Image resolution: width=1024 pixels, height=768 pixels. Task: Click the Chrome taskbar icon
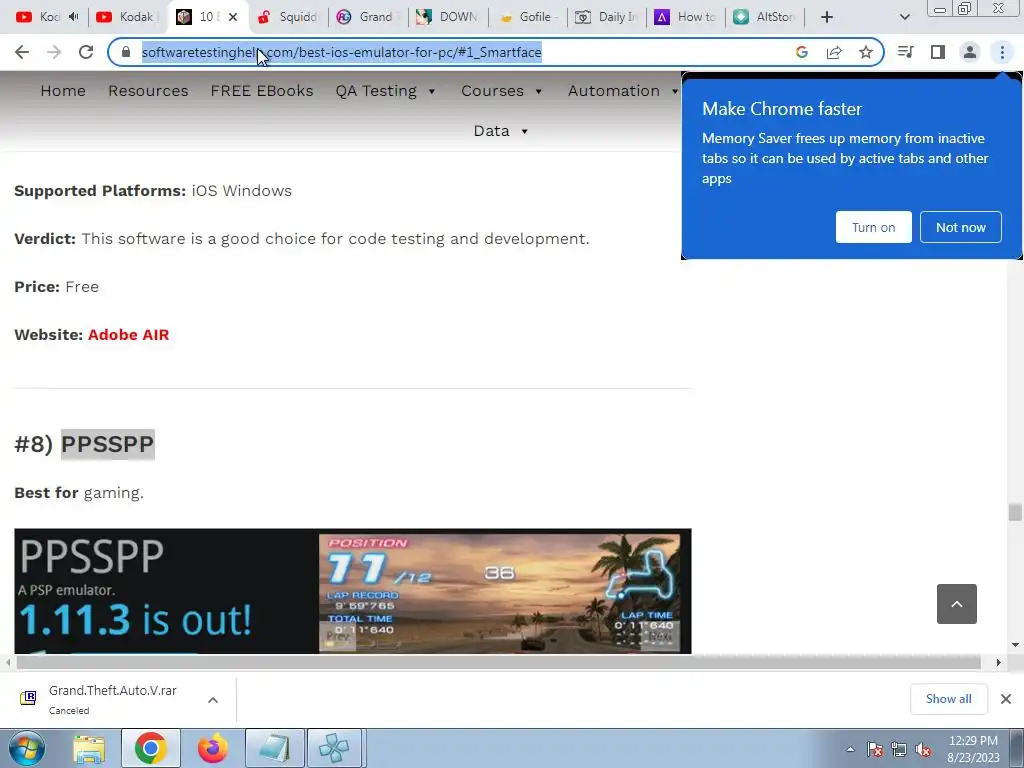[x=151, y=748]
